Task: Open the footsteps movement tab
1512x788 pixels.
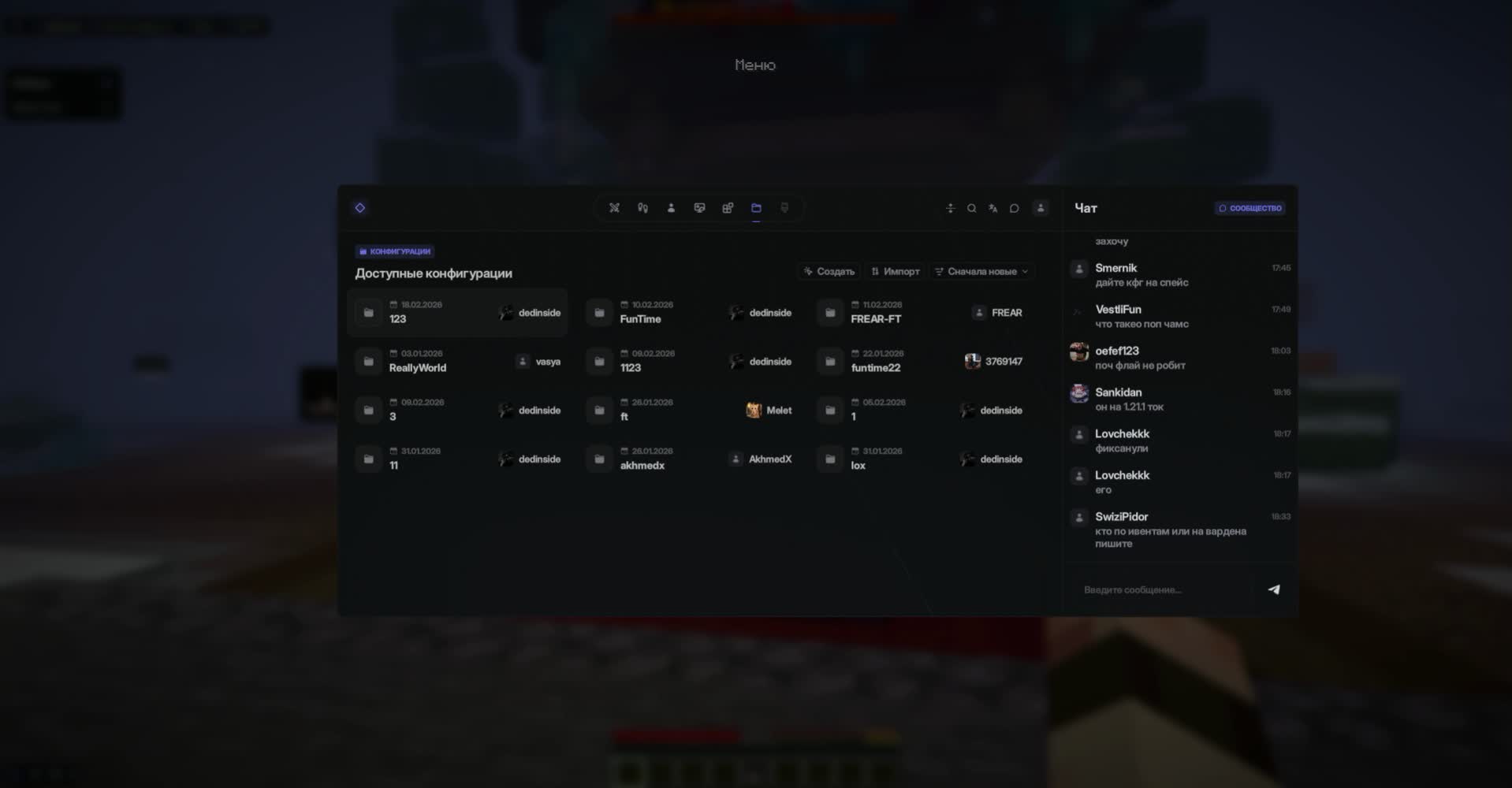Action: pos(642,208)
